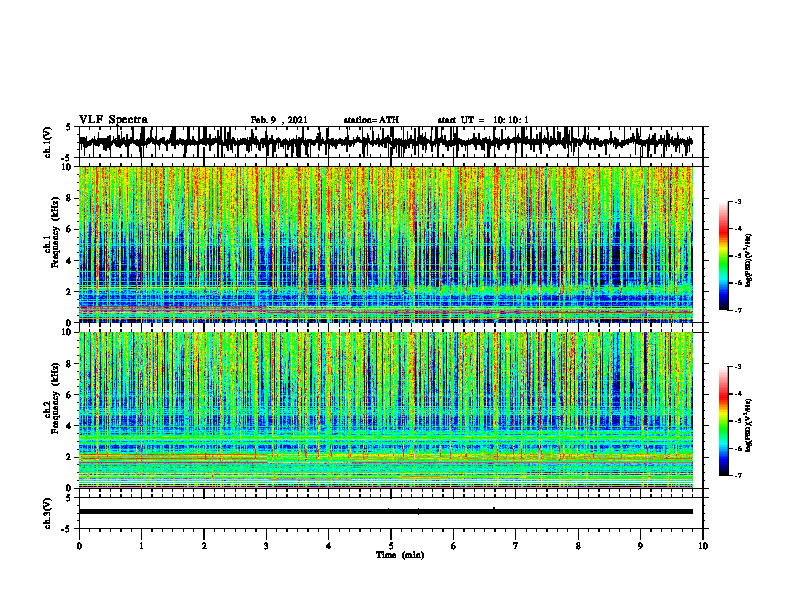Click the 'station= ATH' label

coord(371,120)
